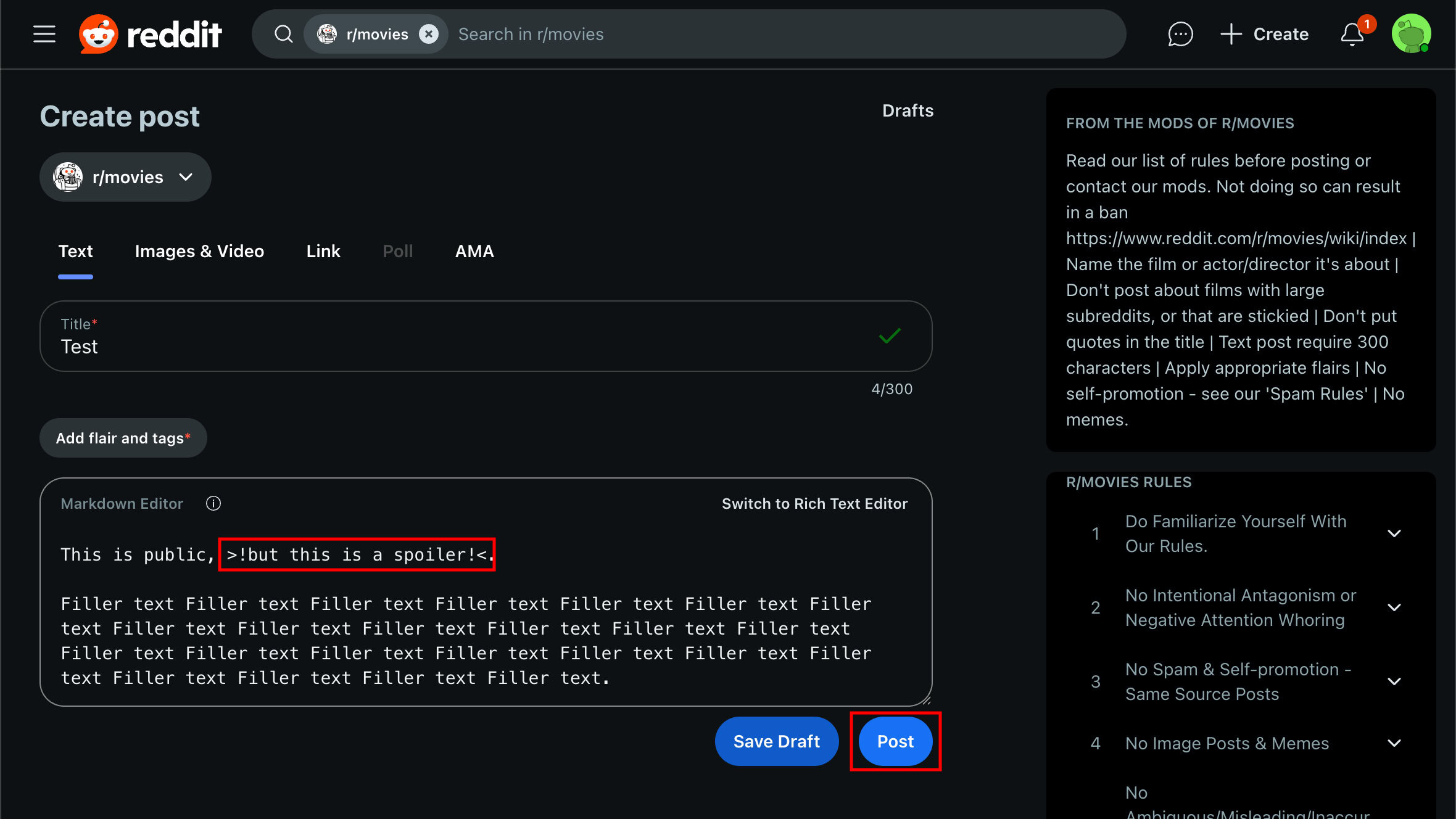Open Add flair and tags
Screen dimensions: 1456x819
coord(123,438)
